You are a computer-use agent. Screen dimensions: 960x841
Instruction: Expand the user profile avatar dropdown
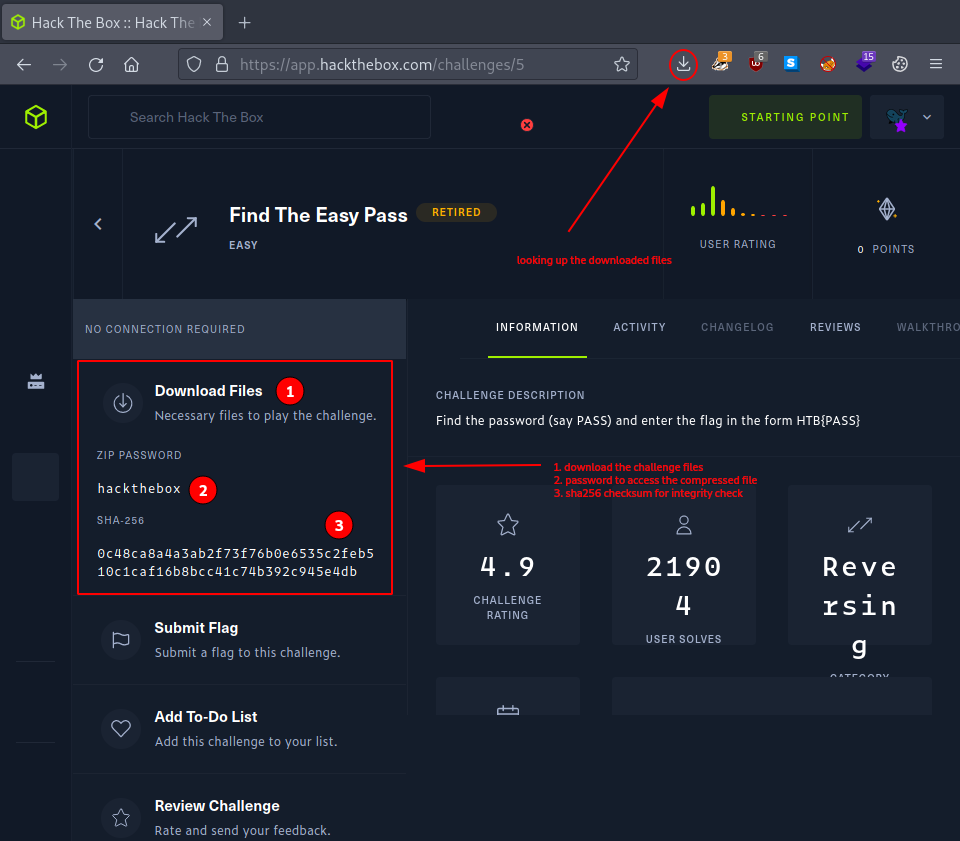(908, 117)
